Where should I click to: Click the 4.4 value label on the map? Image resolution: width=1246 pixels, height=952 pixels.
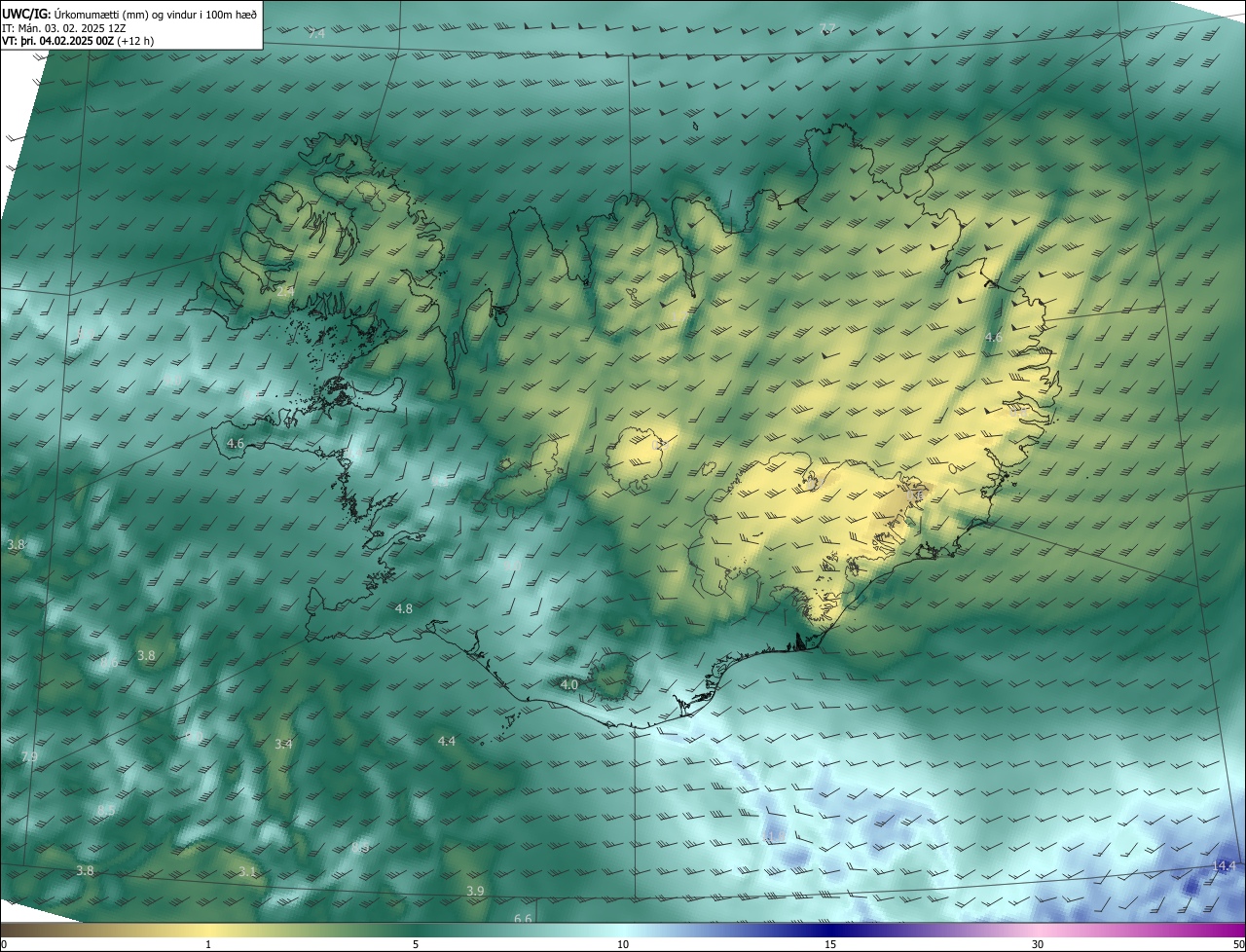click(x=446, y=741)
